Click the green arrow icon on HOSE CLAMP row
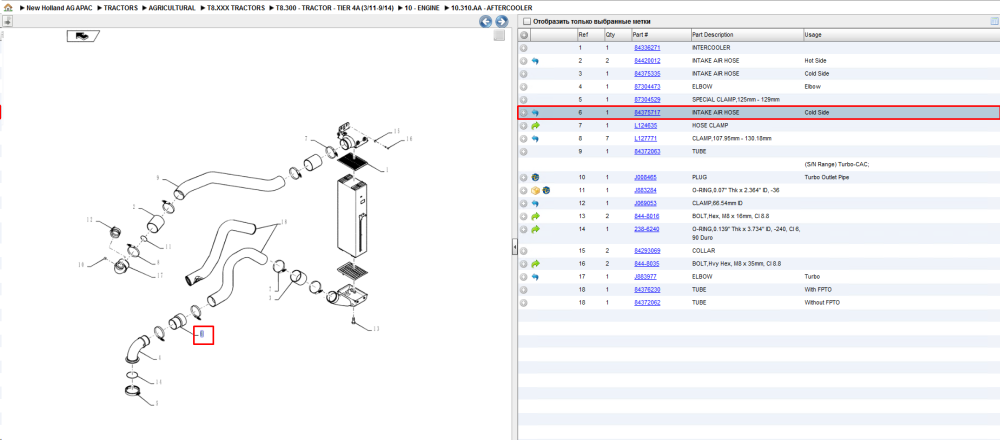 (535, 126)
